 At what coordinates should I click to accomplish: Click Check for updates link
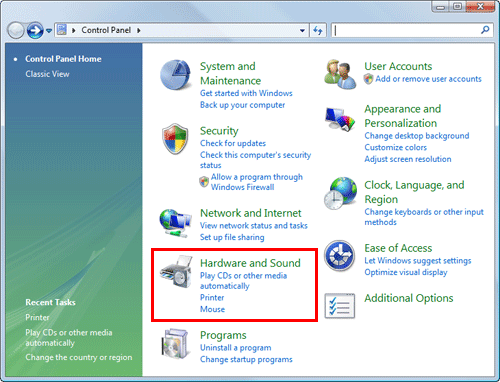[x=233, y=143]
